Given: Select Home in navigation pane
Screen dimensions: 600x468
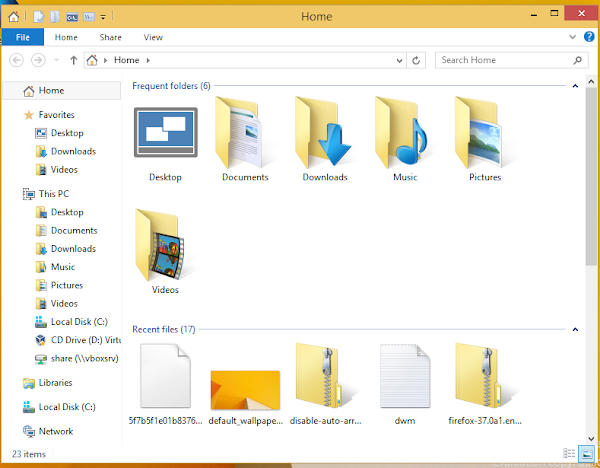Looking at the screenshot, I should [x=61, y=91].
